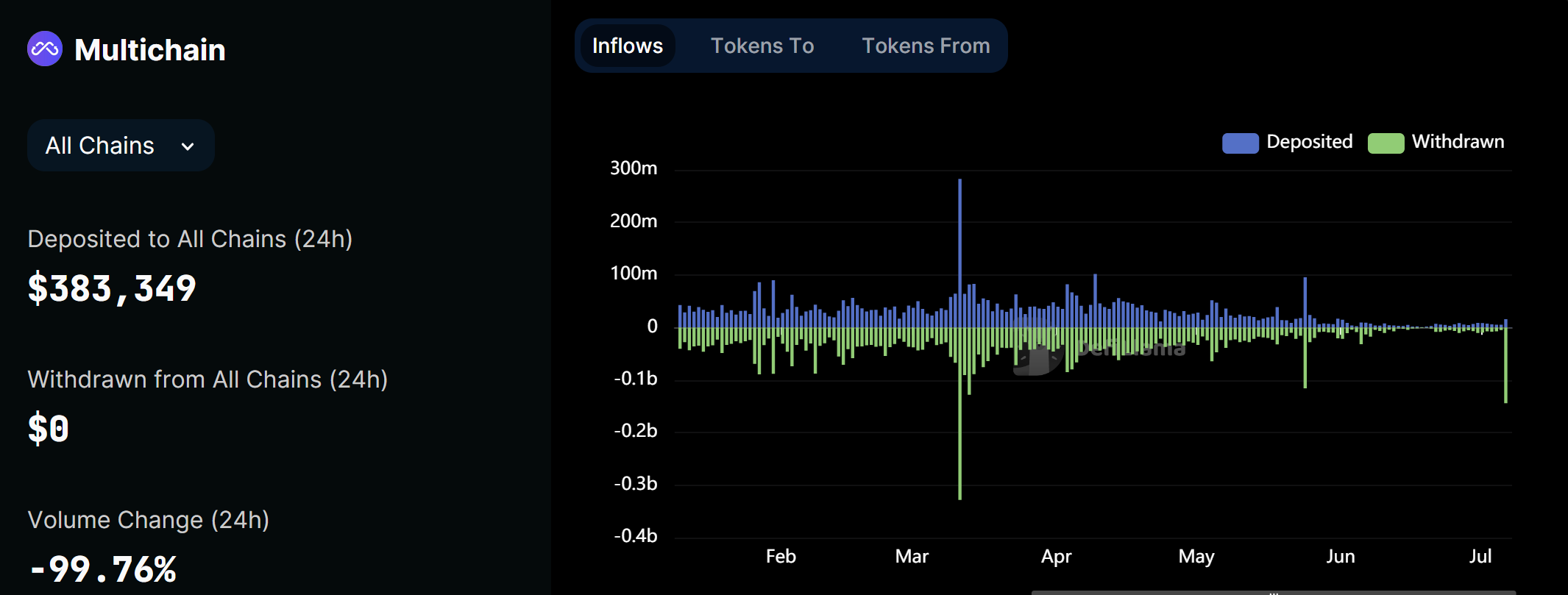
Task: Click the Feb x-axis label
Action: click(x=781, y=556)
